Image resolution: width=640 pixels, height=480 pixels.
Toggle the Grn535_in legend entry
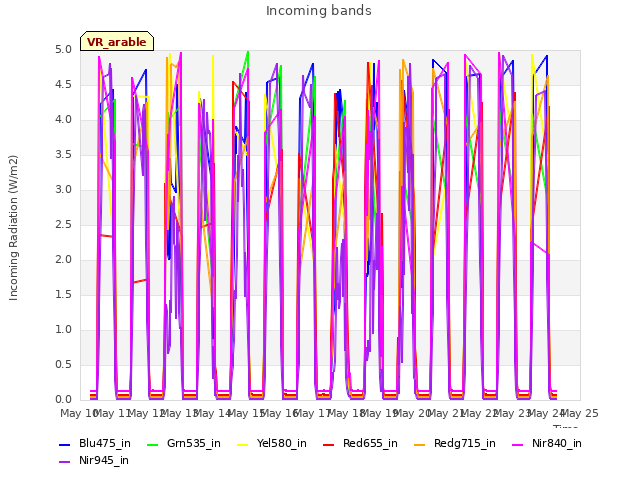[x=184, y=444]
